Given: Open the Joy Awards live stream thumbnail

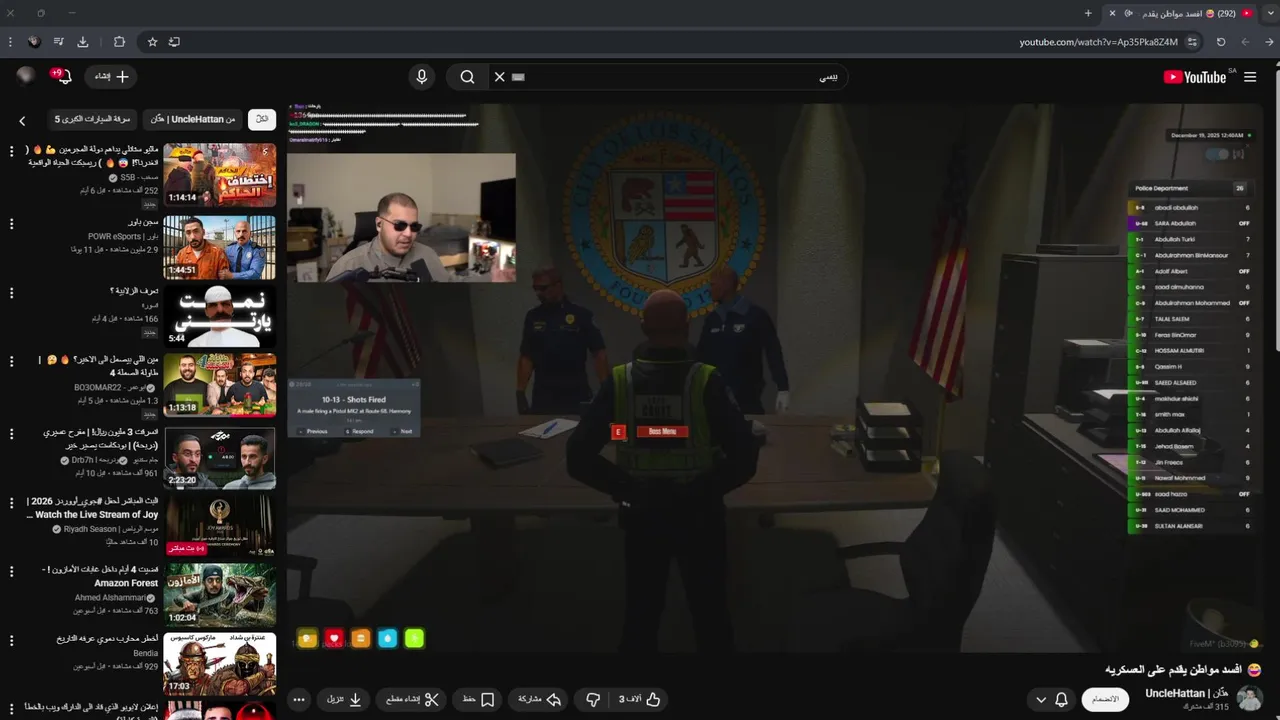Looking at the screenshot, I should (220, 526).
